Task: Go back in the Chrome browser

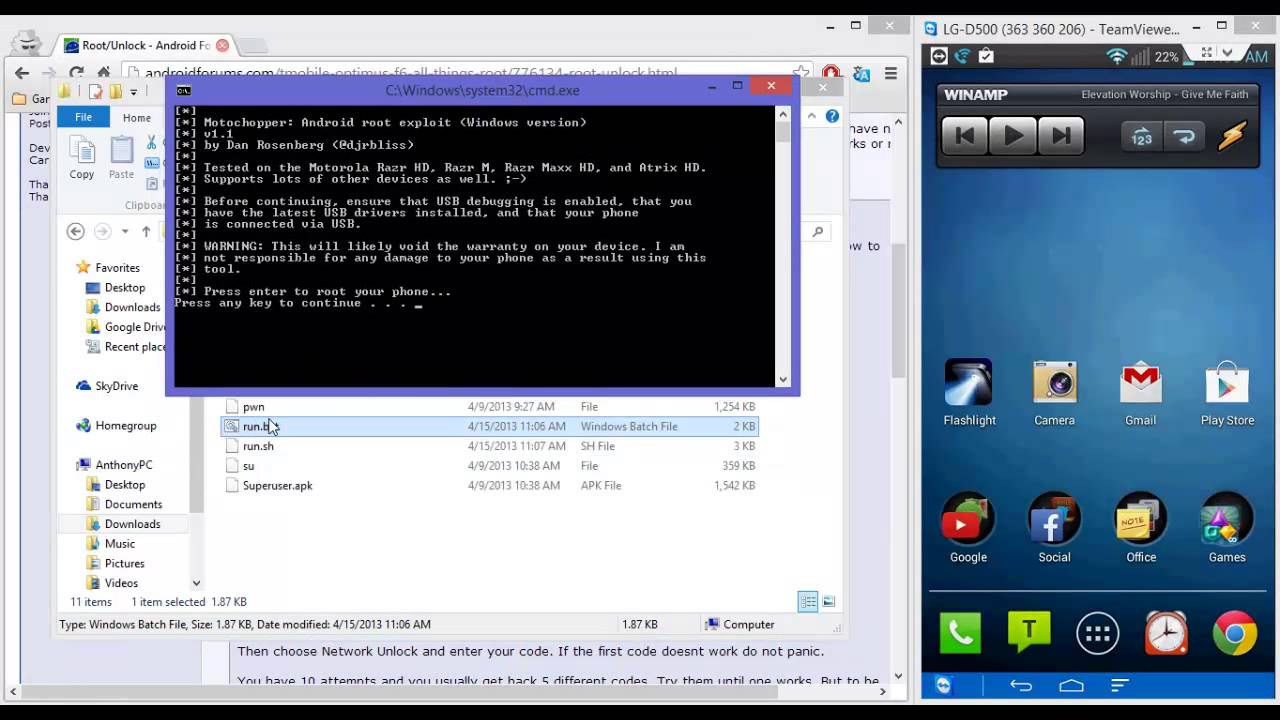Action: pyautogui.click(x=22, y=72)
